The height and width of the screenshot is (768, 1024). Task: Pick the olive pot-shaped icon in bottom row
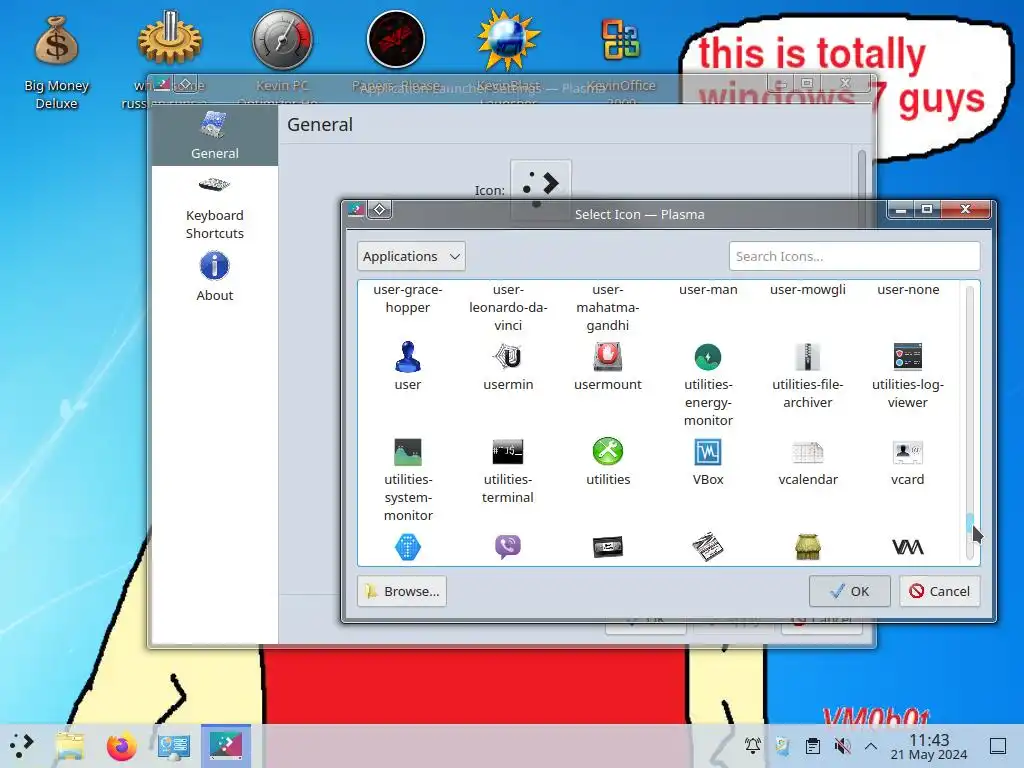(x=808, y=547)
